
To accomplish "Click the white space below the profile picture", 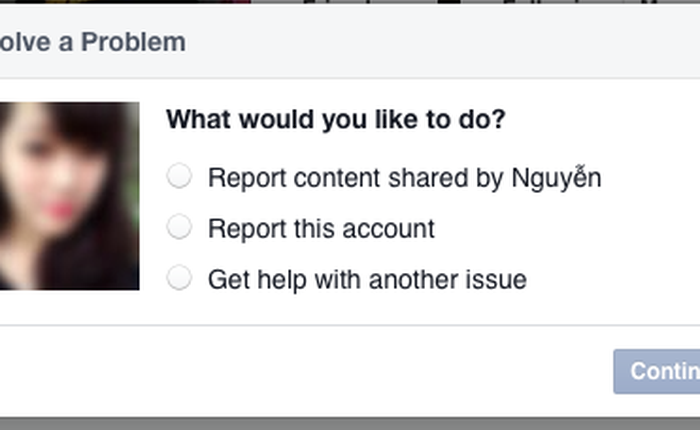I will tap(68, 307).
